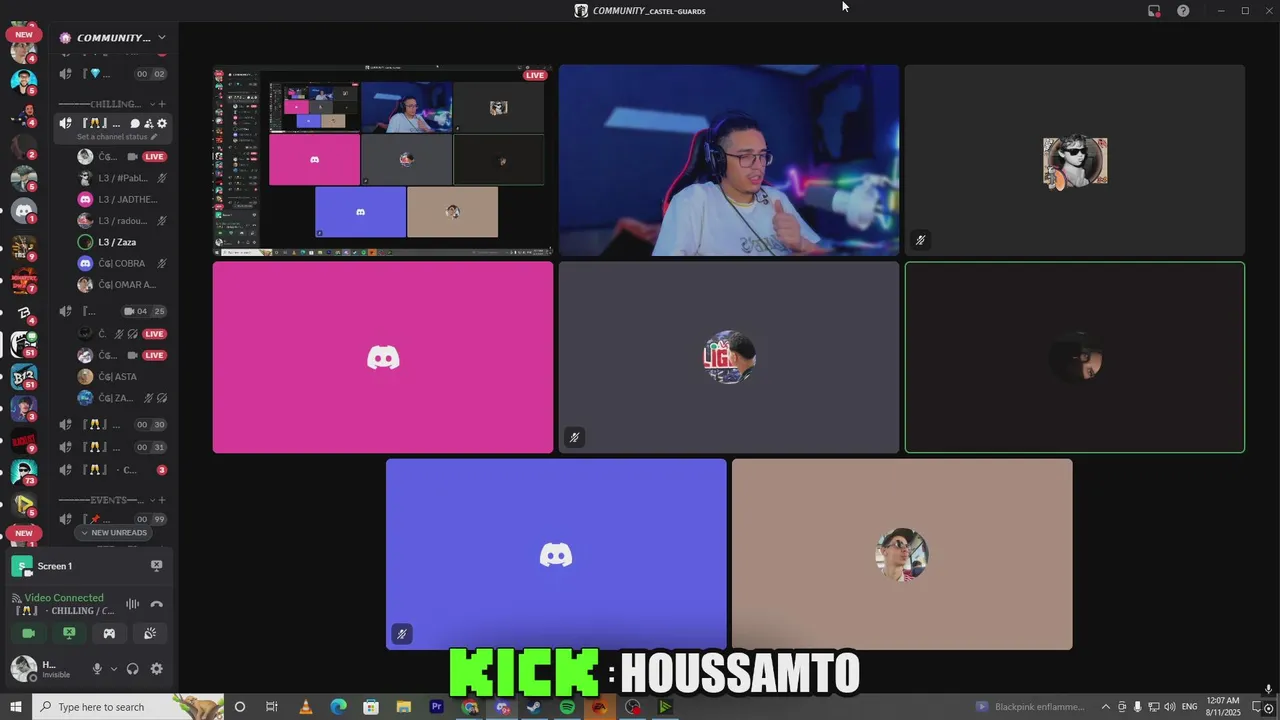
Task: Open microphone input options arrow
Action: click(113, 669)
